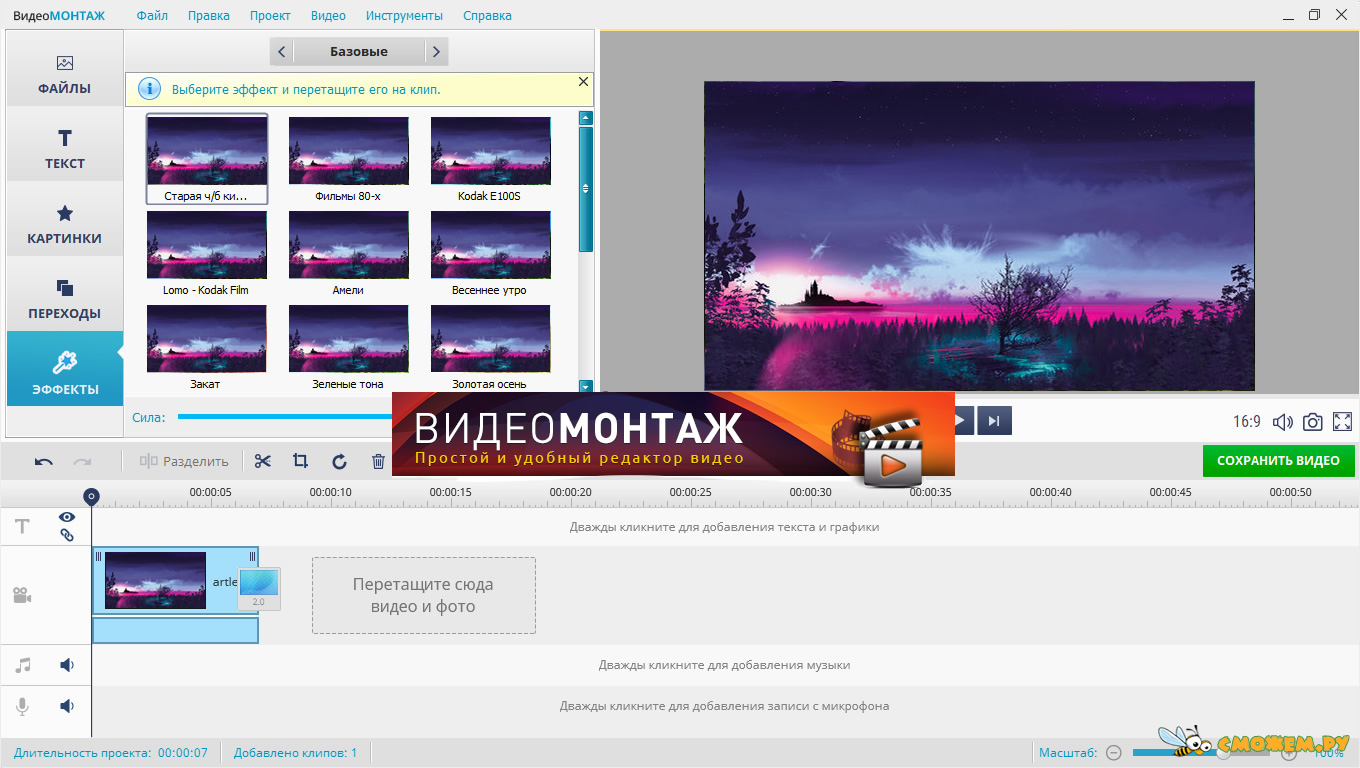
Task: Undo the last action
Action: [44, 461]
